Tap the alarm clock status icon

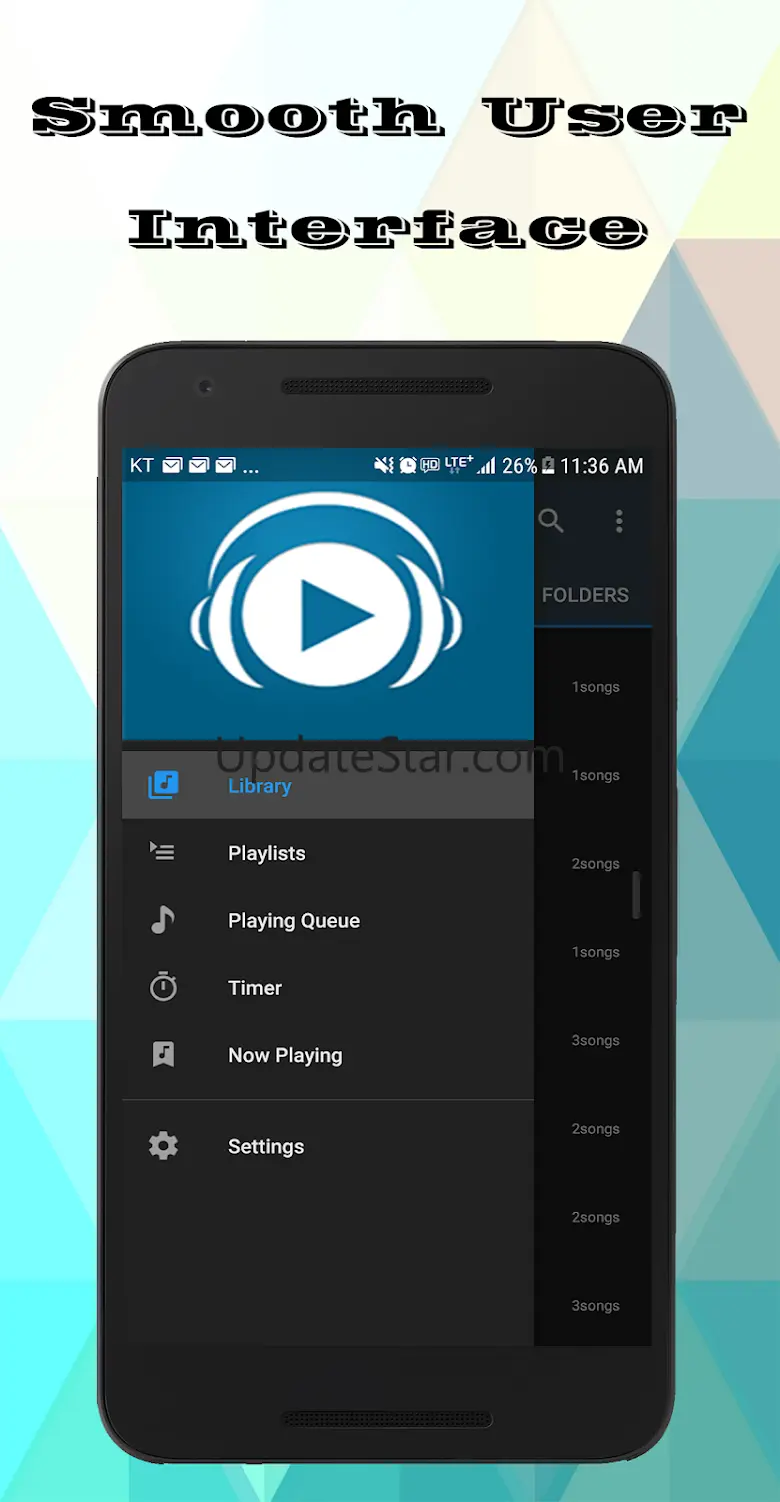click(408, 465)
